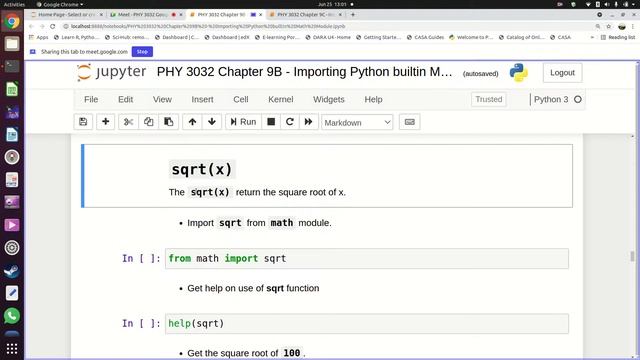Open WhatsApp from the dock

pyautogui.click(x=12, y=316)
